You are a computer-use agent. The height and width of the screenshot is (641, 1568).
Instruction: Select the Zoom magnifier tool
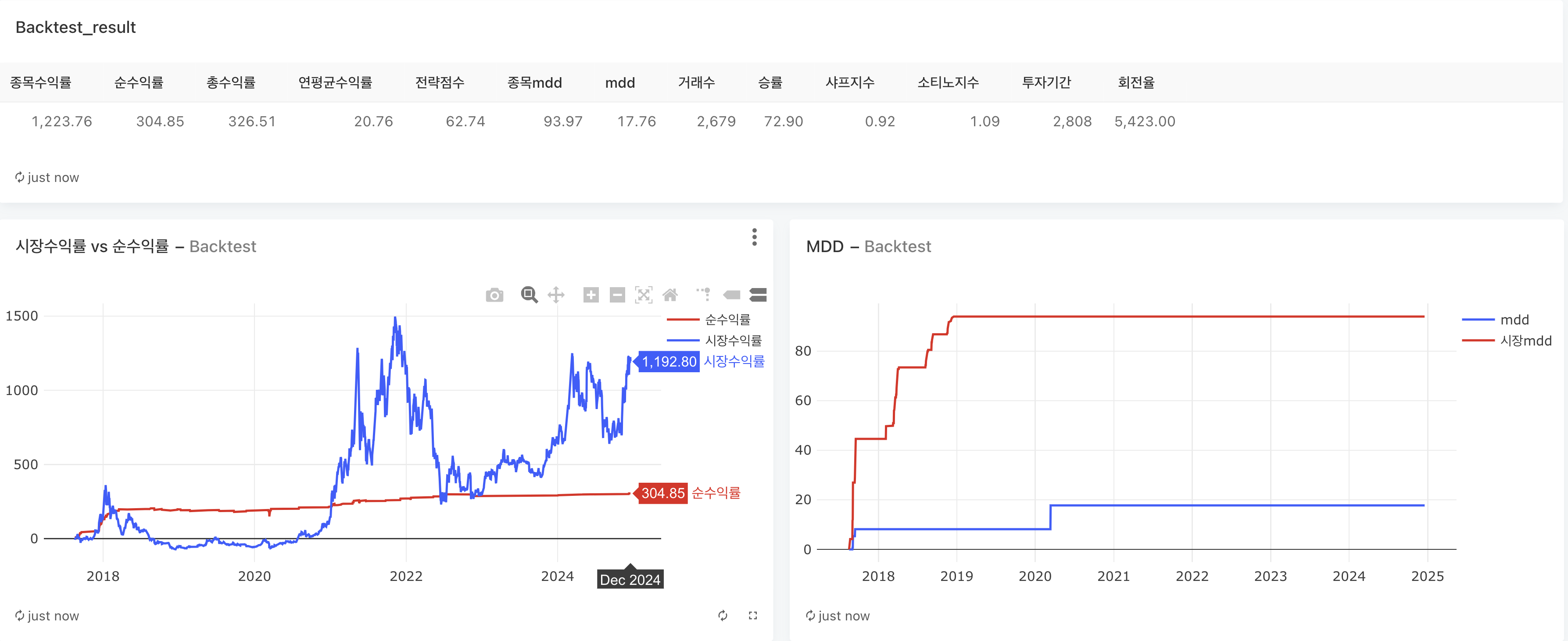pyautogui.click(x=529, y=295)
